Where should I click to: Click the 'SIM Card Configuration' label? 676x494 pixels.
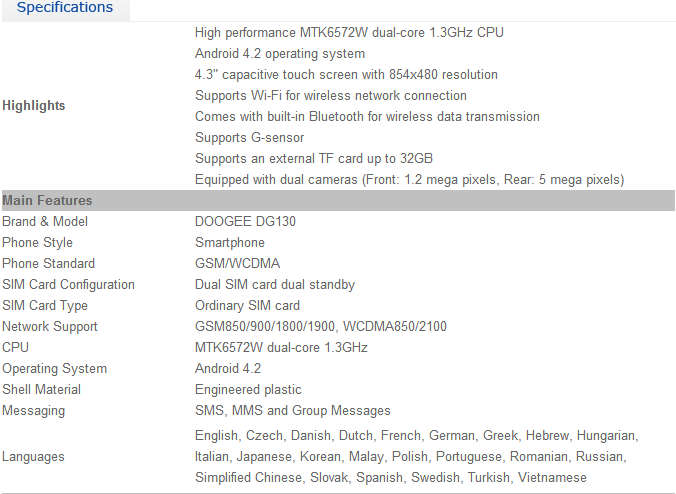[69, 285]
